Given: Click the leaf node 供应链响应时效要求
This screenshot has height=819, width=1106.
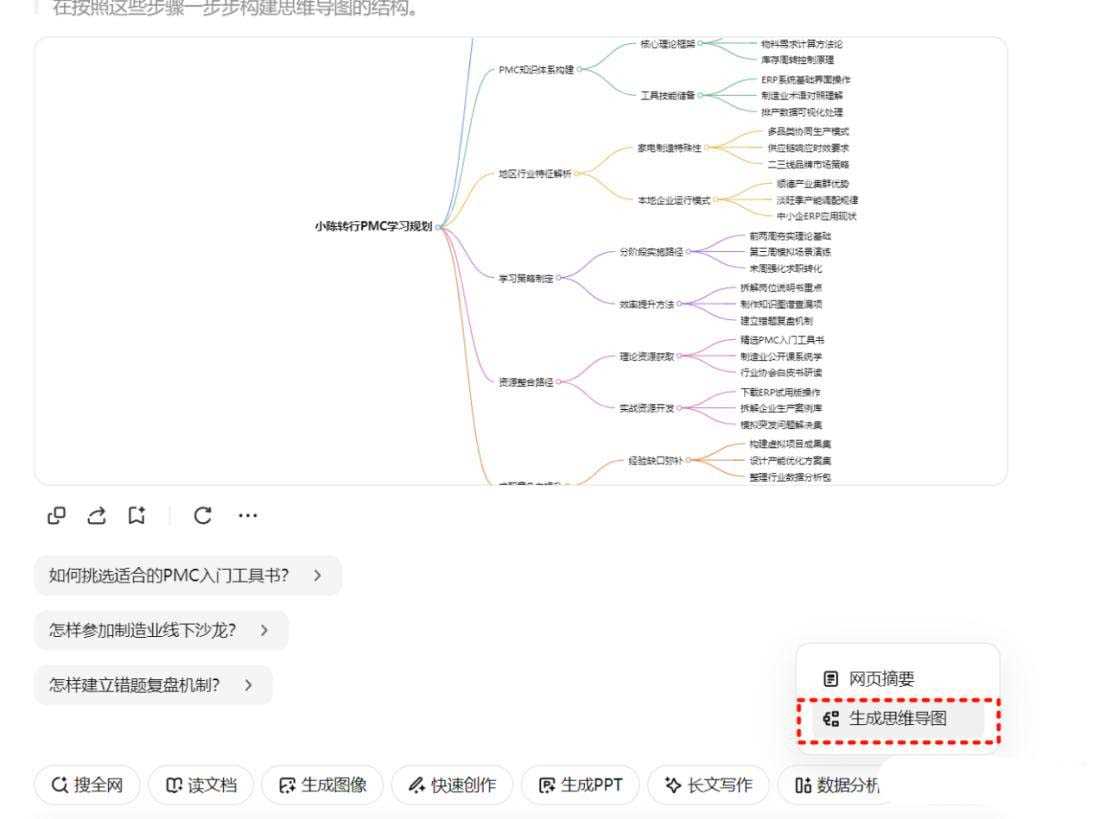Looking at the screenshot, I should pyautogui.click(x=808, y=148).
